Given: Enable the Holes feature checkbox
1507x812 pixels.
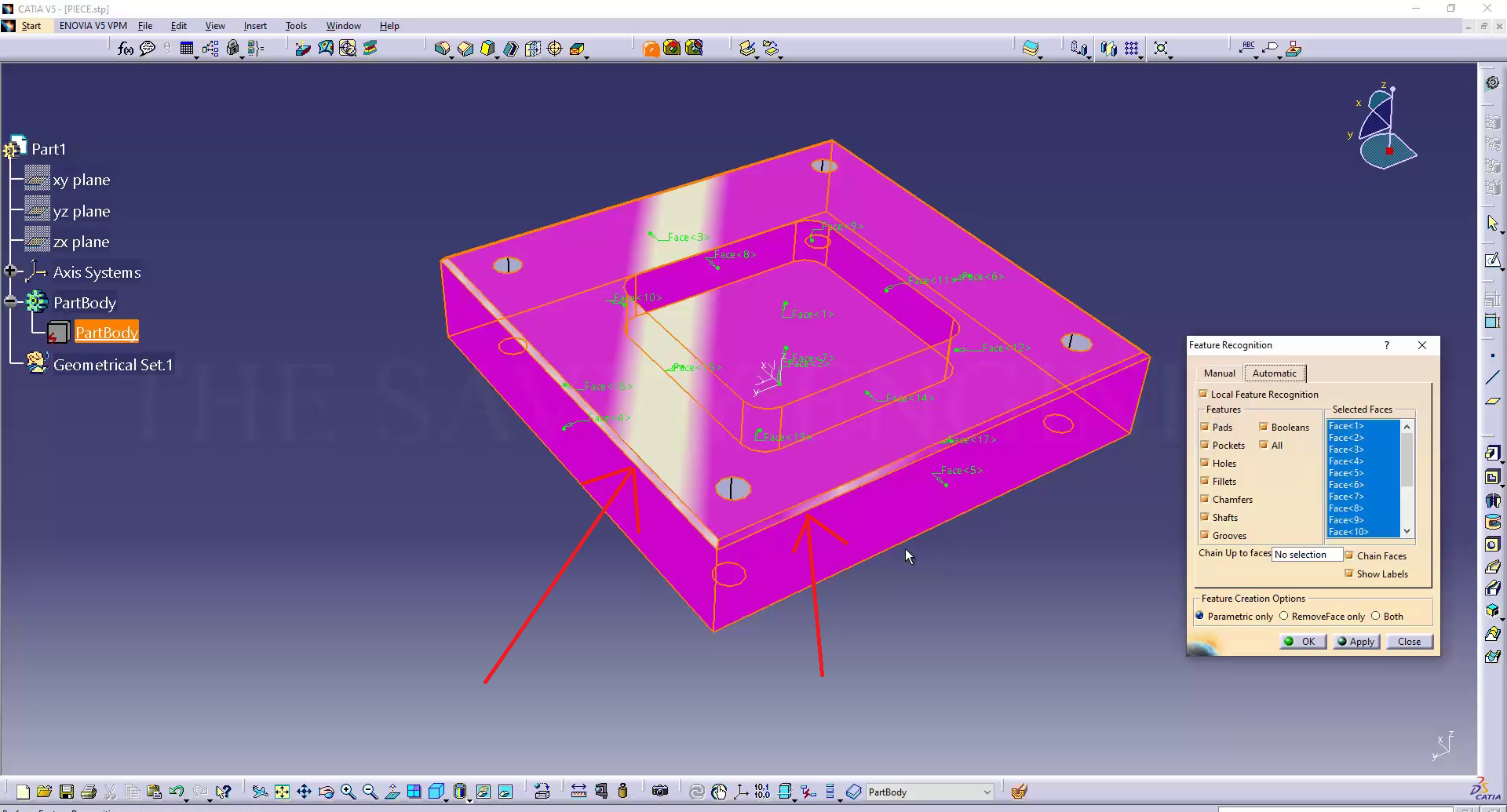Looking at the screenshot, I should tap(1204, 463).
